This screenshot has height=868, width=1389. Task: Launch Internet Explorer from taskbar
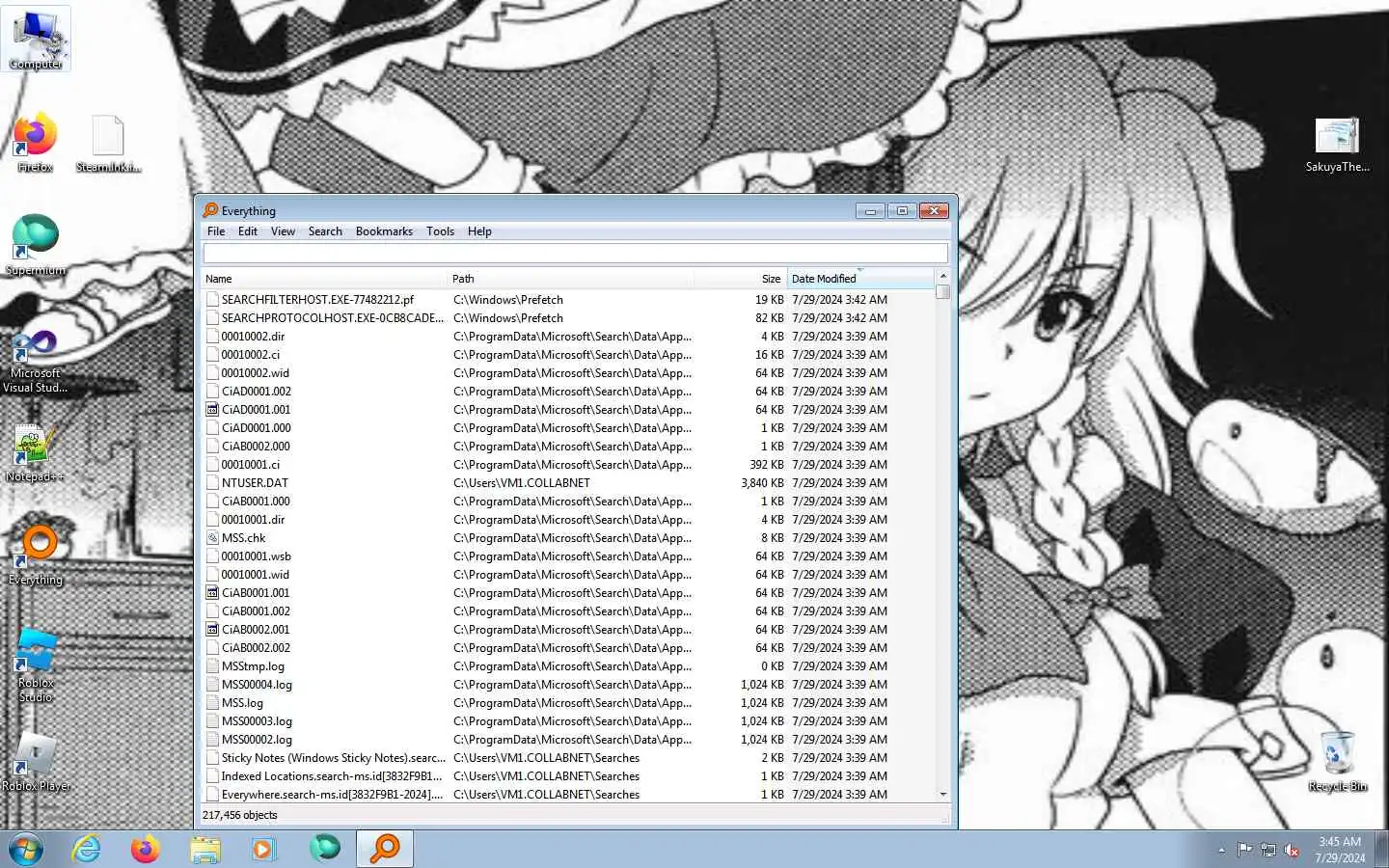coord(87,849)
